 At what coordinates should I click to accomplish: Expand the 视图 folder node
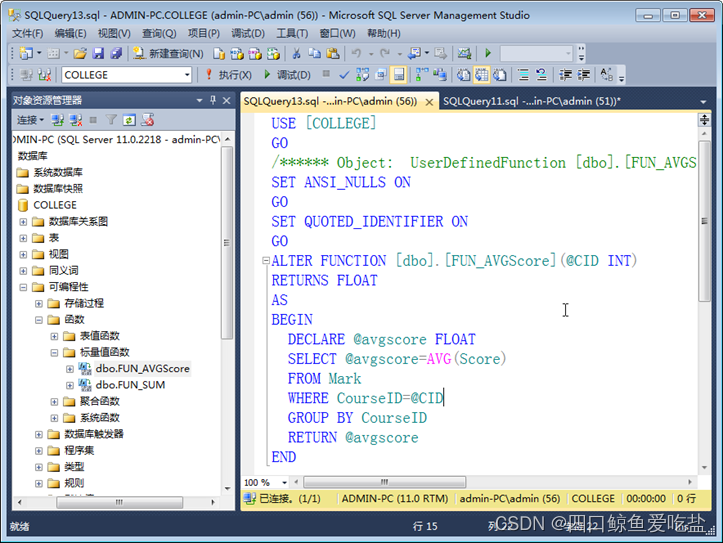coord(23,254)
